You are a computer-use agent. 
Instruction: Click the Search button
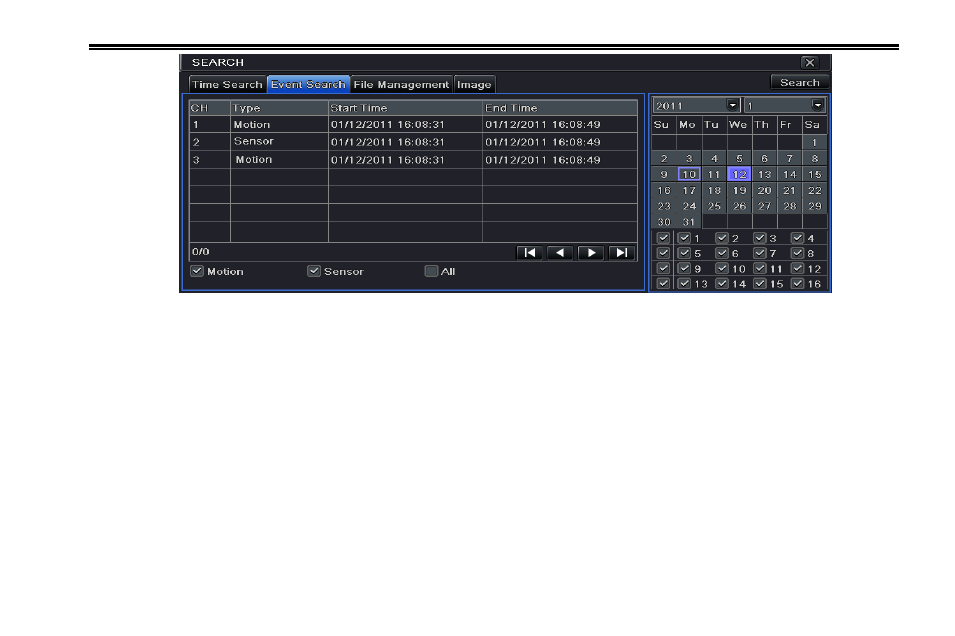pos(800,82)
